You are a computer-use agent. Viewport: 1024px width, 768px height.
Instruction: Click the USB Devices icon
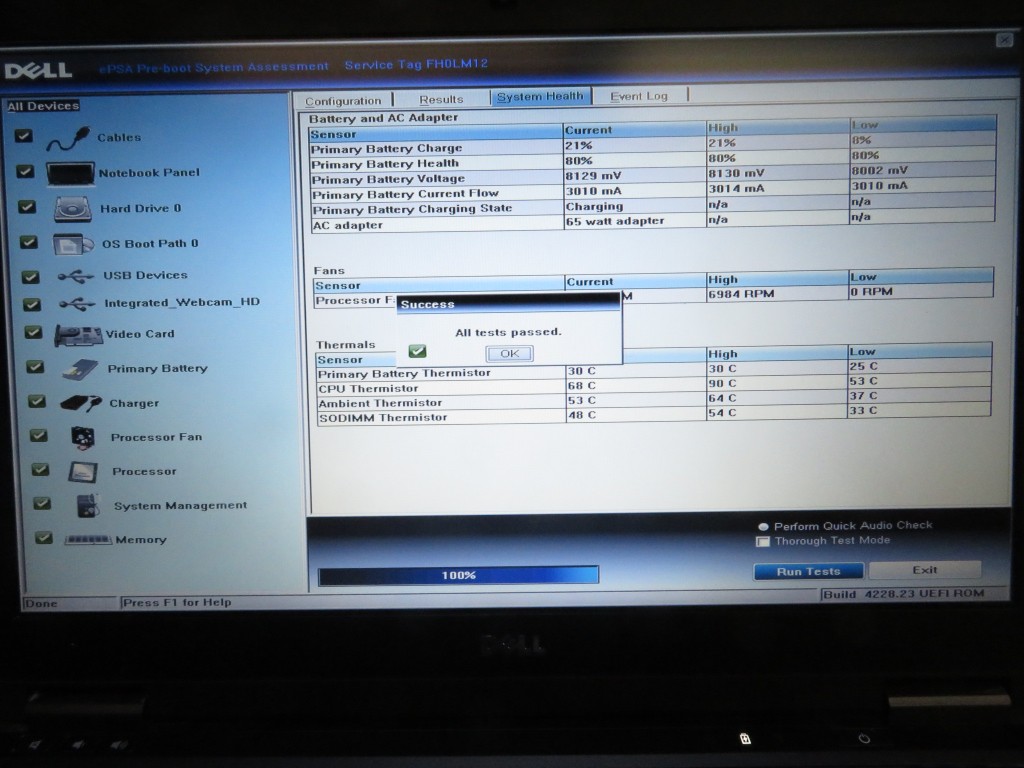[76, 277]
